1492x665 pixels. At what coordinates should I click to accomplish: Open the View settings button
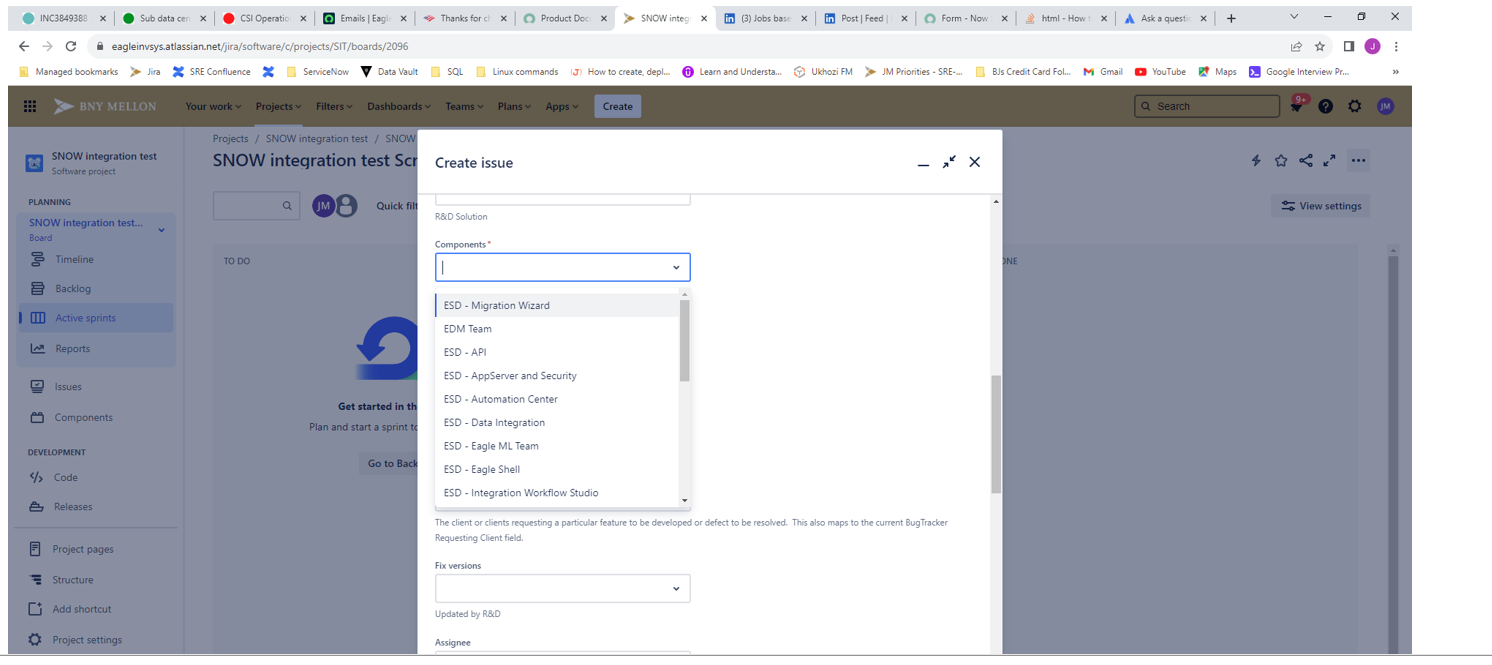tap(1321, 206)
